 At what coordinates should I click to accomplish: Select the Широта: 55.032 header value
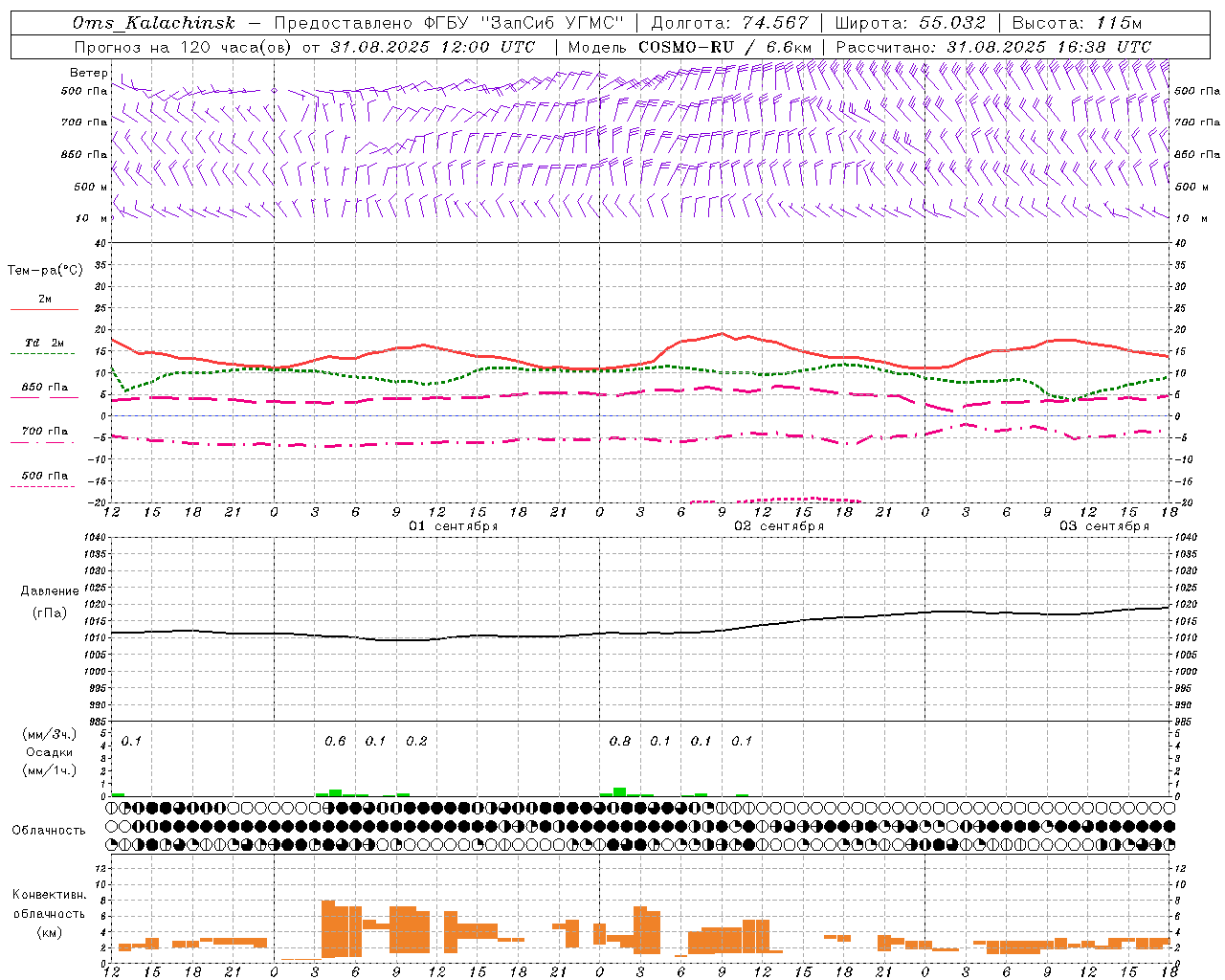(910, 23)
